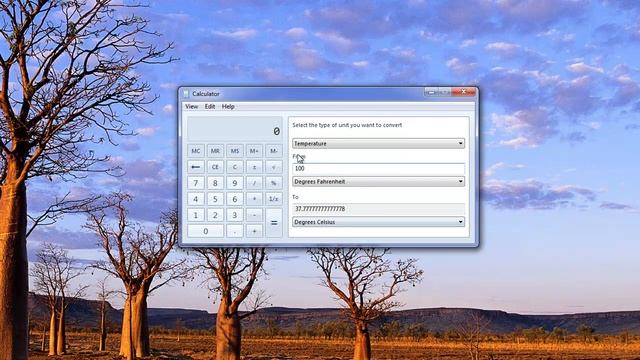Screen dimensions: 640x360
Task: Click digit 8 on the keypad
Action: 215,183
